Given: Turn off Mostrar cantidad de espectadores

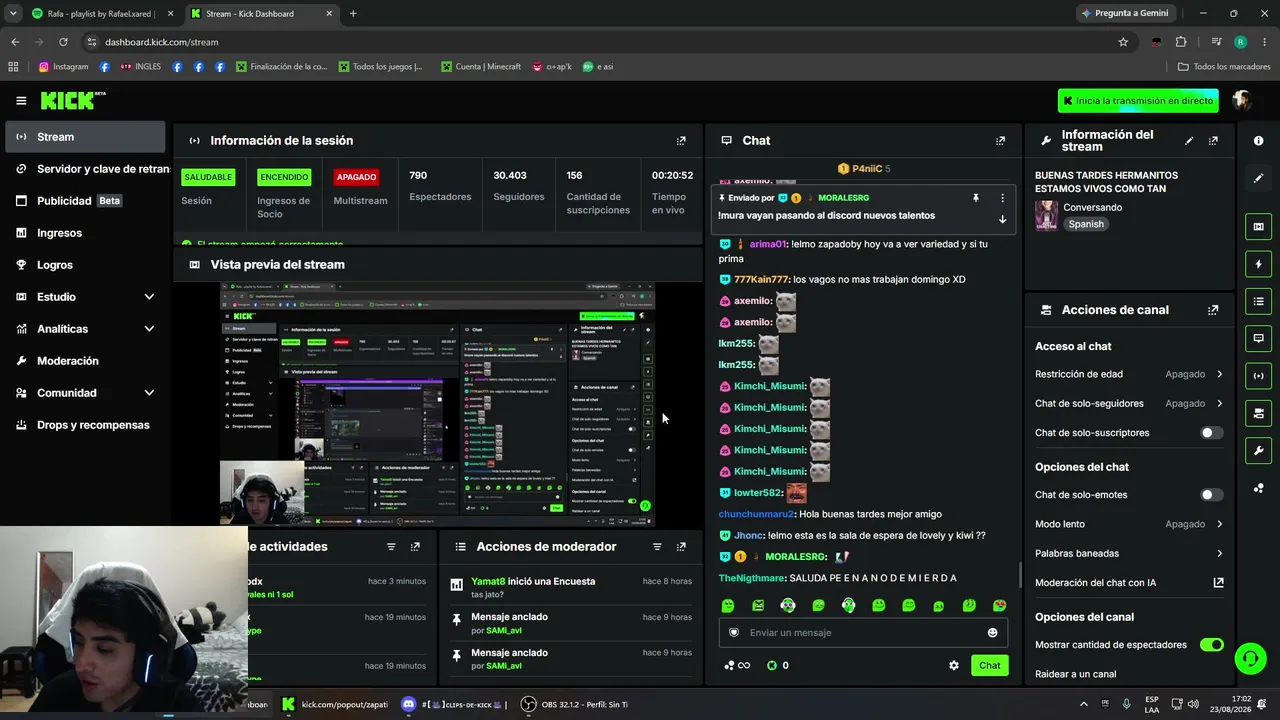Looking at the screenshot, I should click(x=1211, y=645).
